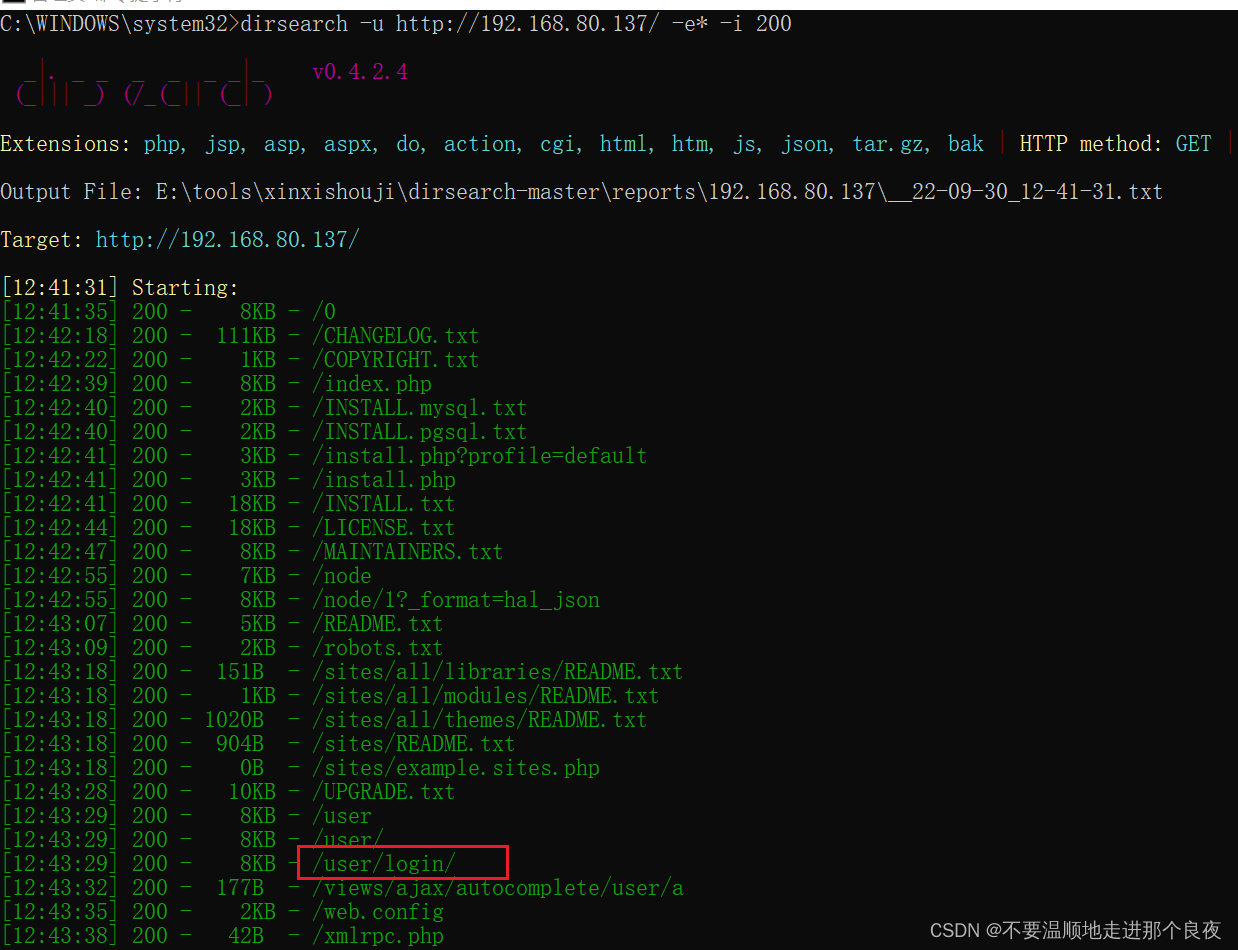Select the 'aspx,' extension entry

(351, 144)
